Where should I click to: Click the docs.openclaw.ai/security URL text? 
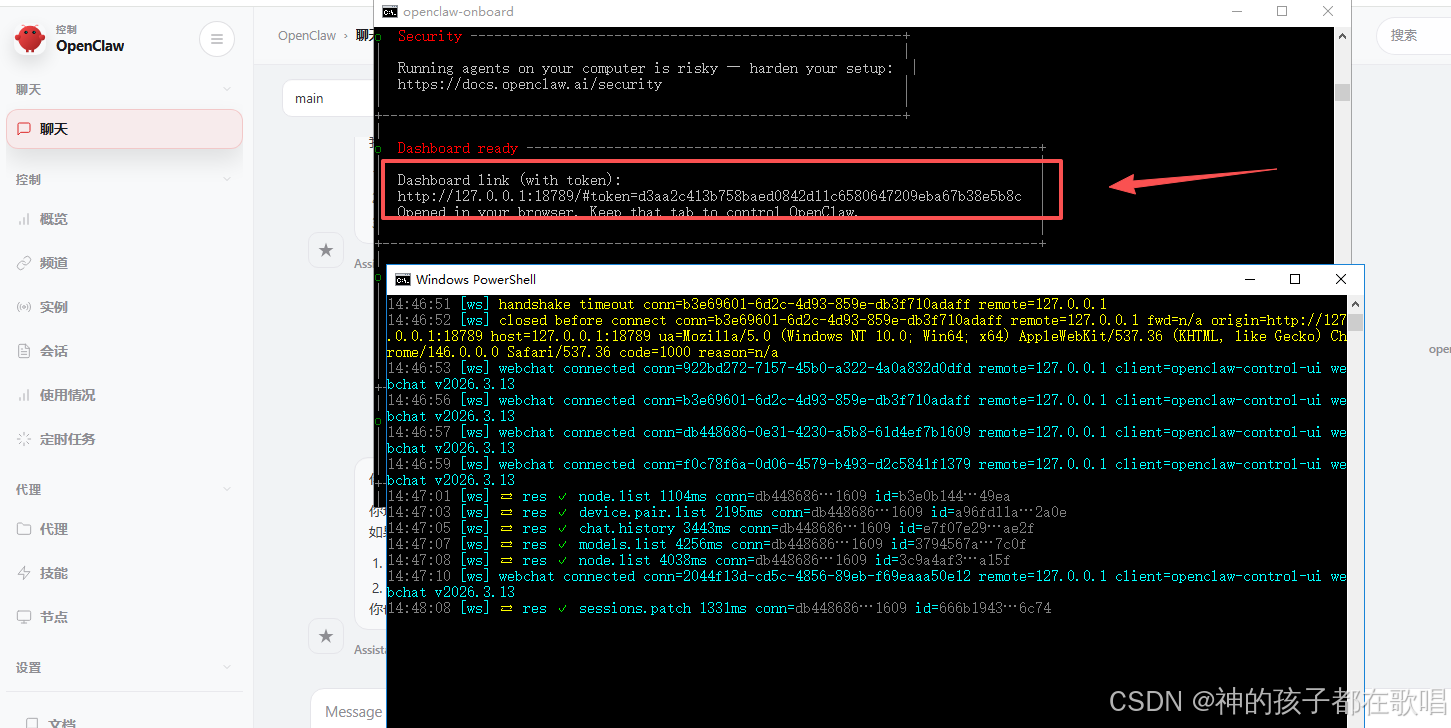click(529, 84)
